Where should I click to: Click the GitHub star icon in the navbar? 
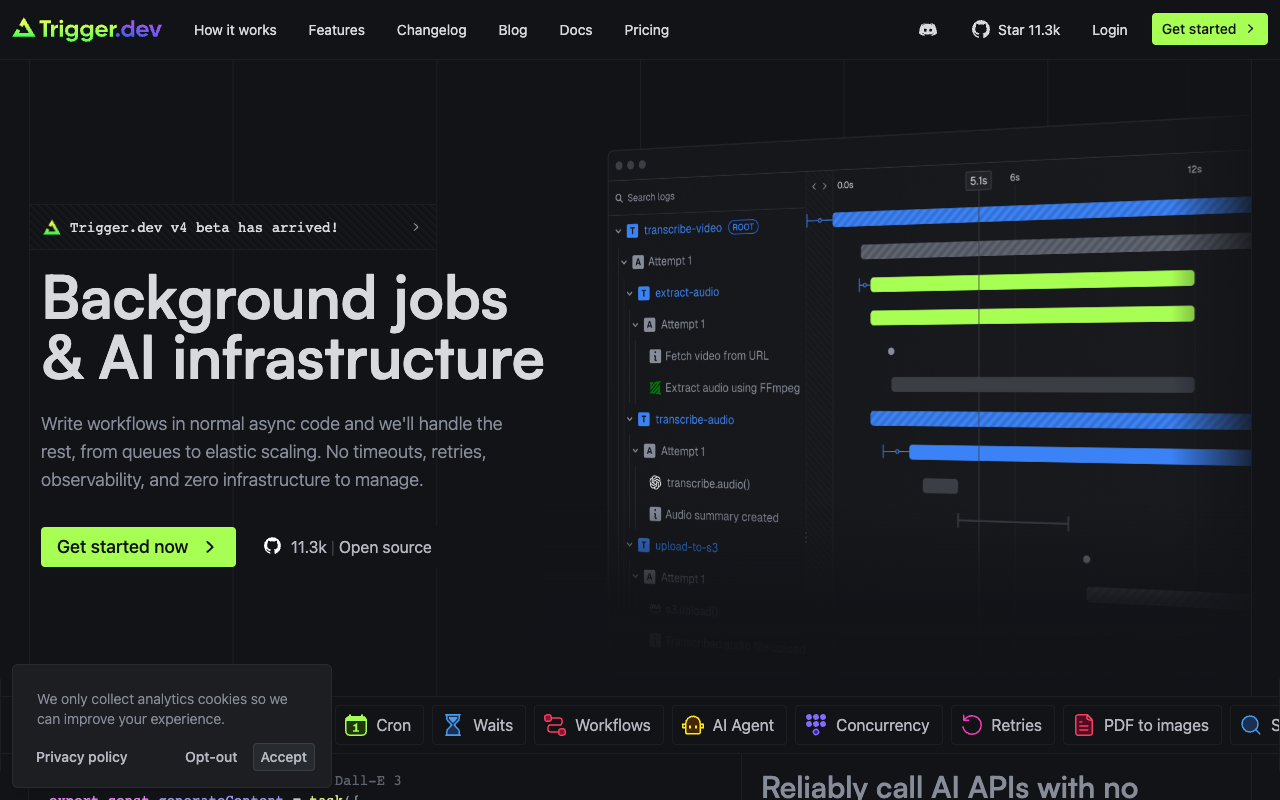980,29
